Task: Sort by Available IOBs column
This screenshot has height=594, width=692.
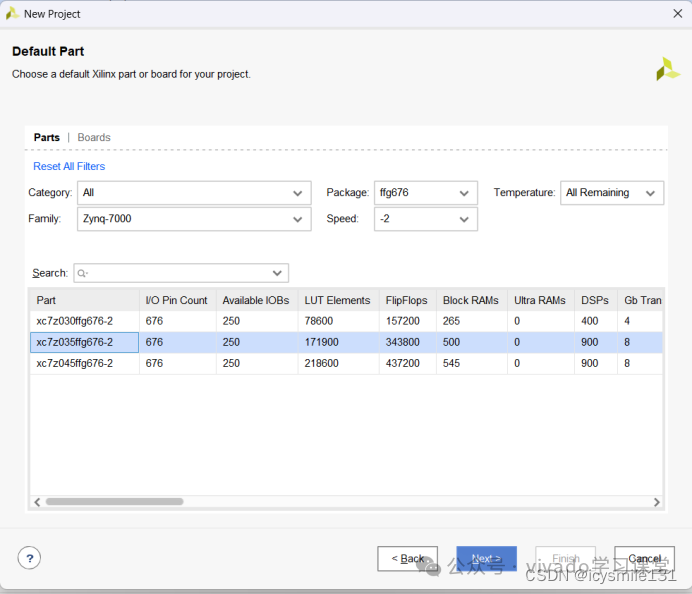Action: coord(257,301)
